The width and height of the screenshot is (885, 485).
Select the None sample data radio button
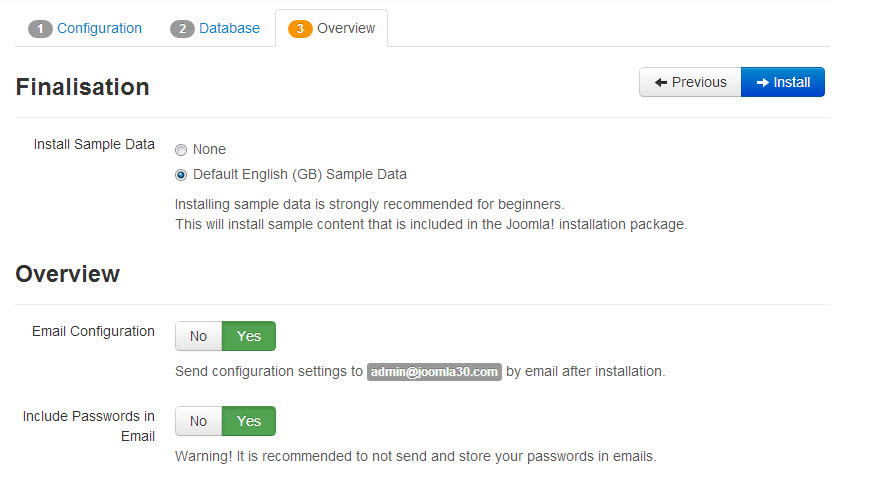coord(181,150)
